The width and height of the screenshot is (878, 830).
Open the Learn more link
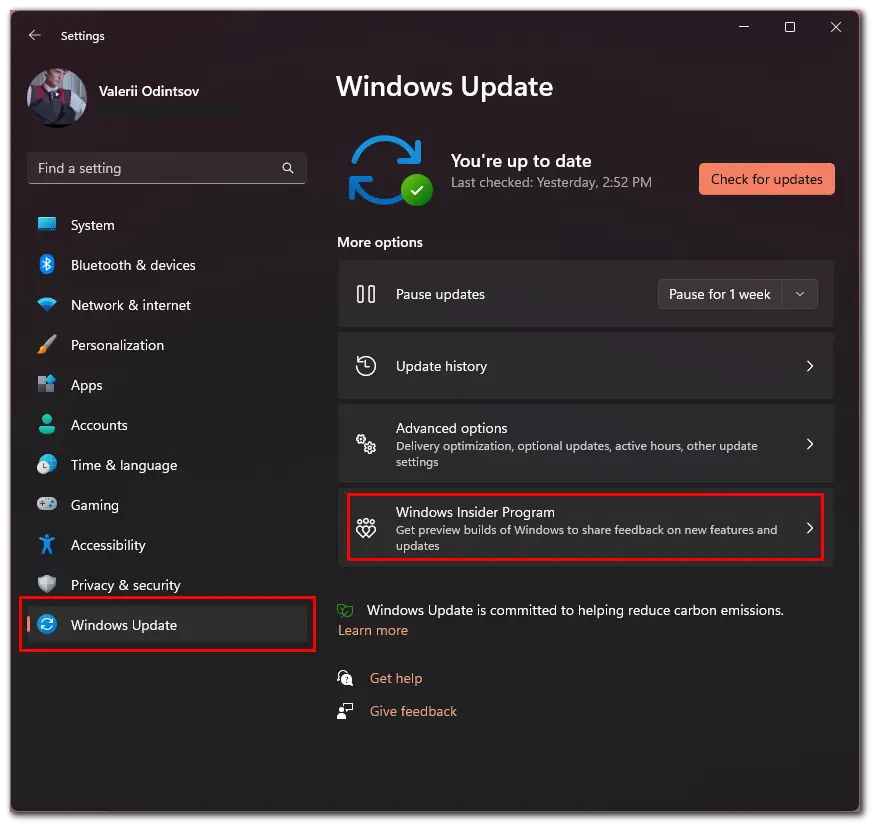click(373, 630)
